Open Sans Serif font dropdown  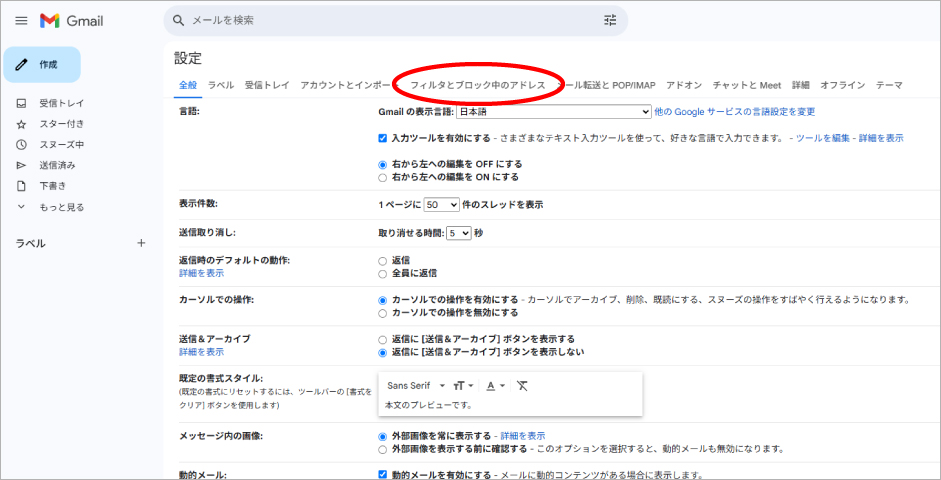tap(416, 385)
